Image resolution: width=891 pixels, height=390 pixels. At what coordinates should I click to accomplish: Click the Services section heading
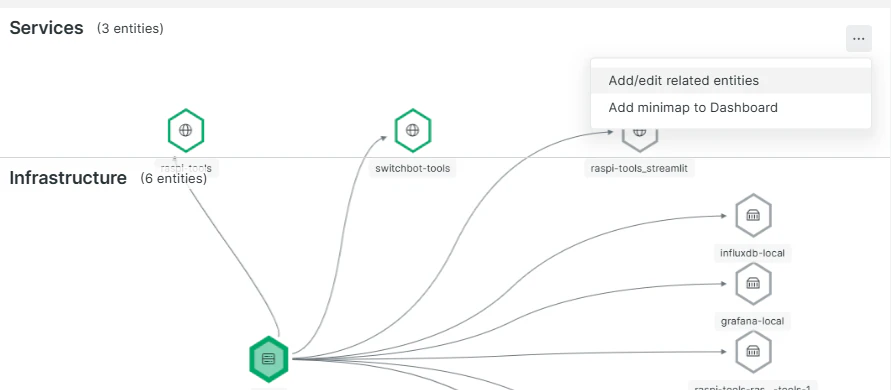pyautogui.click(x=47, y=28)
